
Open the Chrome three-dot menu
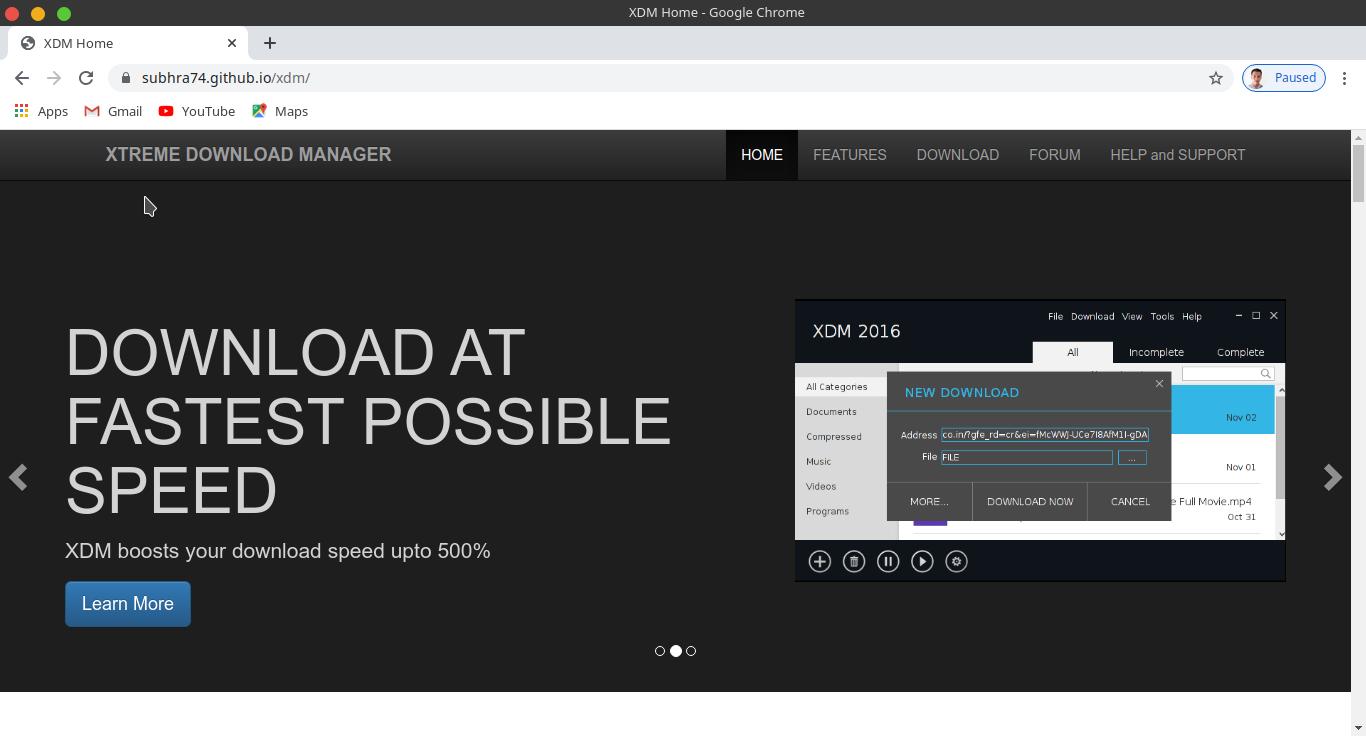(x=1344, y=78)
